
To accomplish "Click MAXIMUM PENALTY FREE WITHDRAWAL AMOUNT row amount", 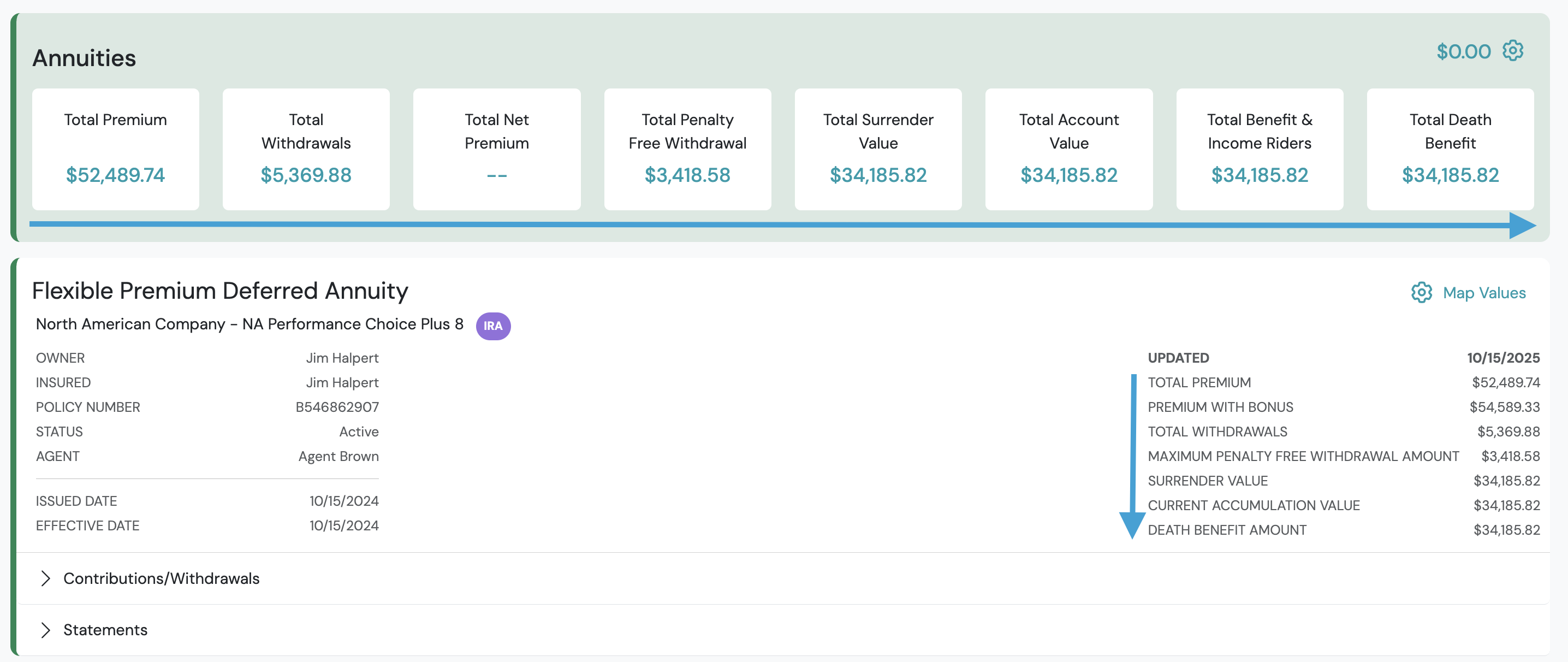I will 1510,456.
